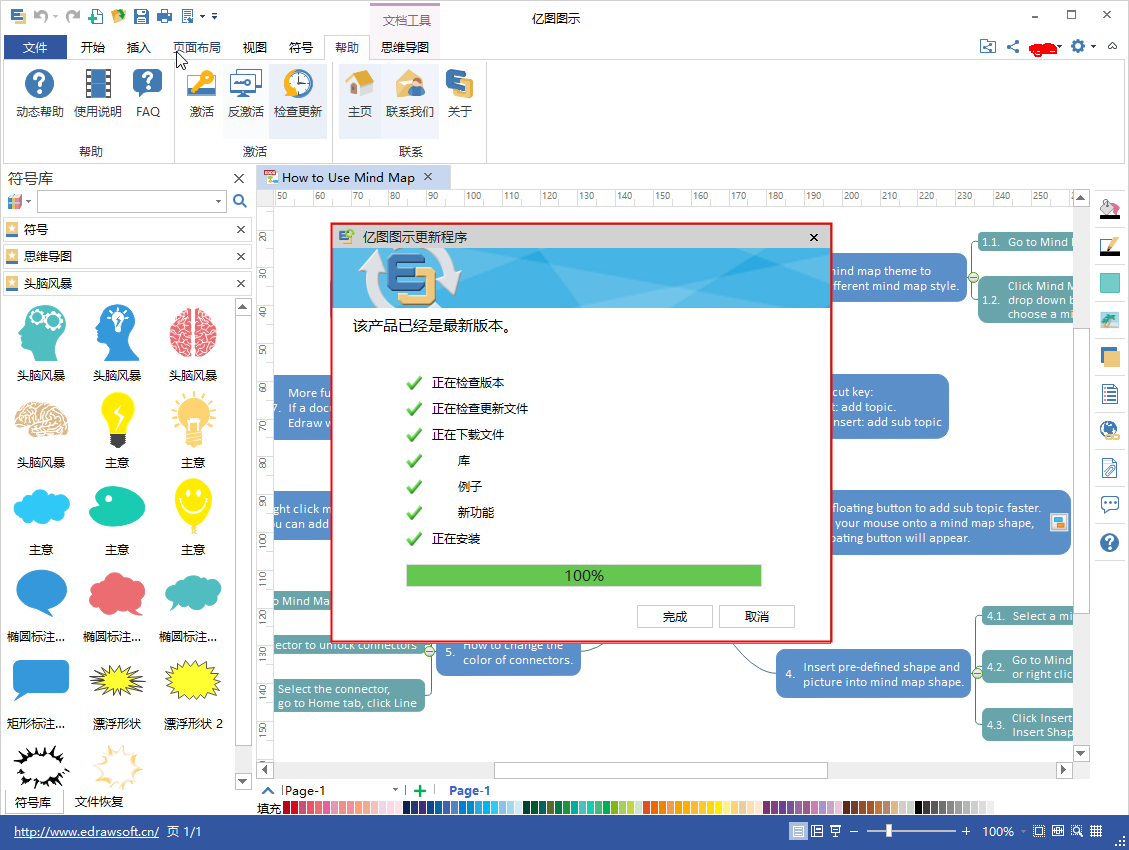This screenshot has height=850, width=1129.
Task: Close the 思维导图 symbol category
Action: 241,257
